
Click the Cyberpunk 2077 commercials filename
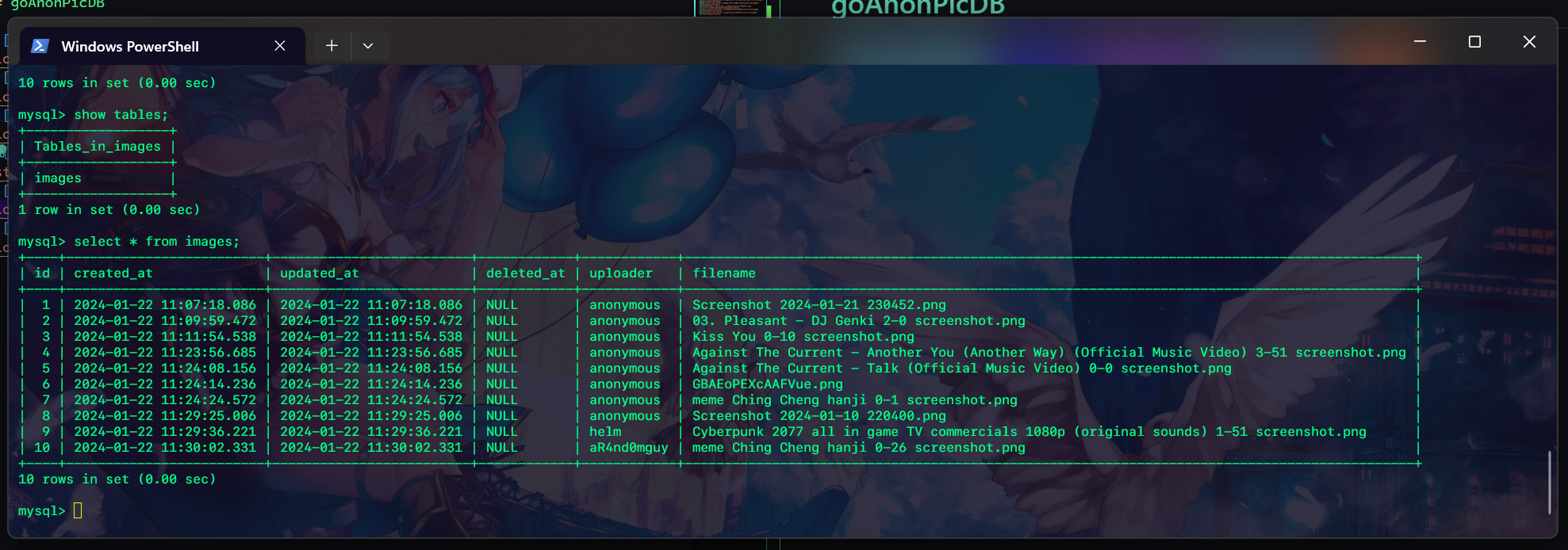click(x=1029, y=432)
